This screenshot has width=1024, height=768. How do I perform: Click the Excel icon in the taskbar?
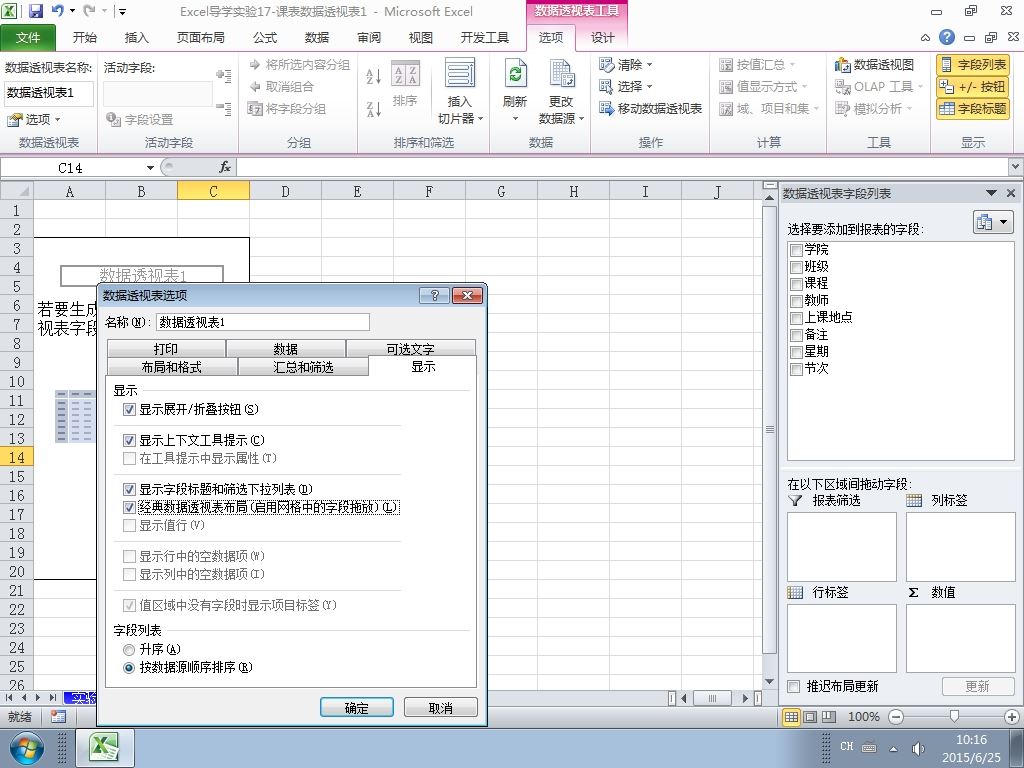[x=104, y=748]
